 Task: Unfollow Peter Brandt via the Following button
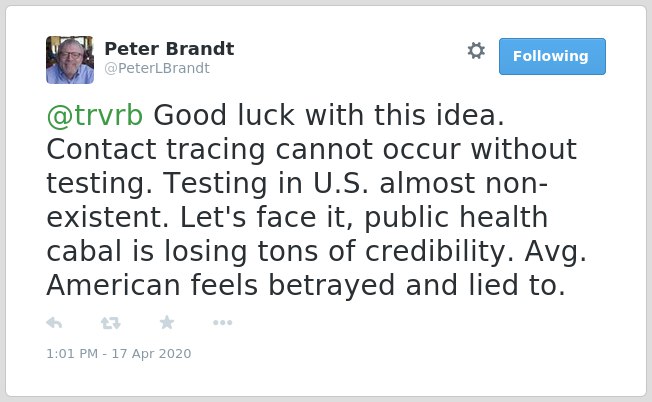552,57
